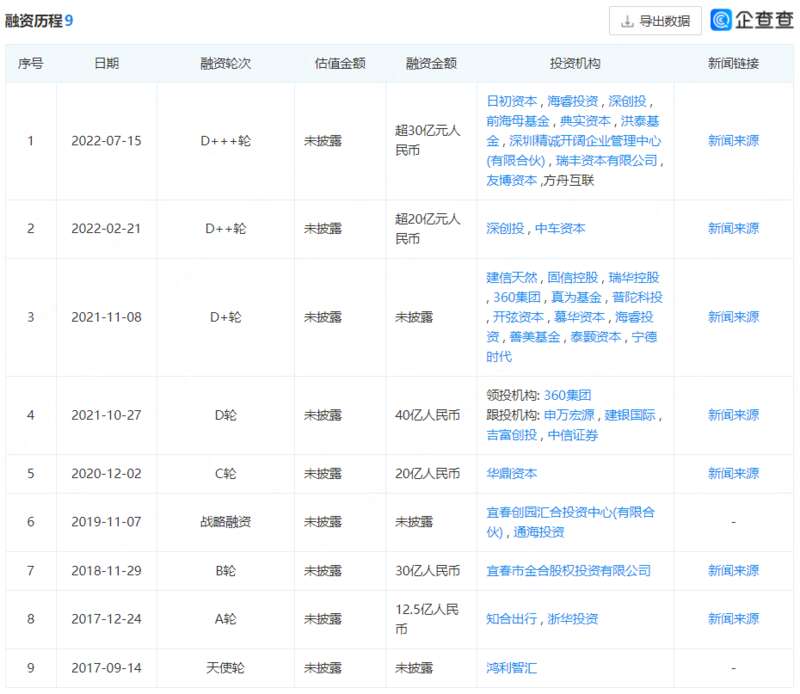
Task: Open the 通海投资 investor link
Action: pos(539,532)
